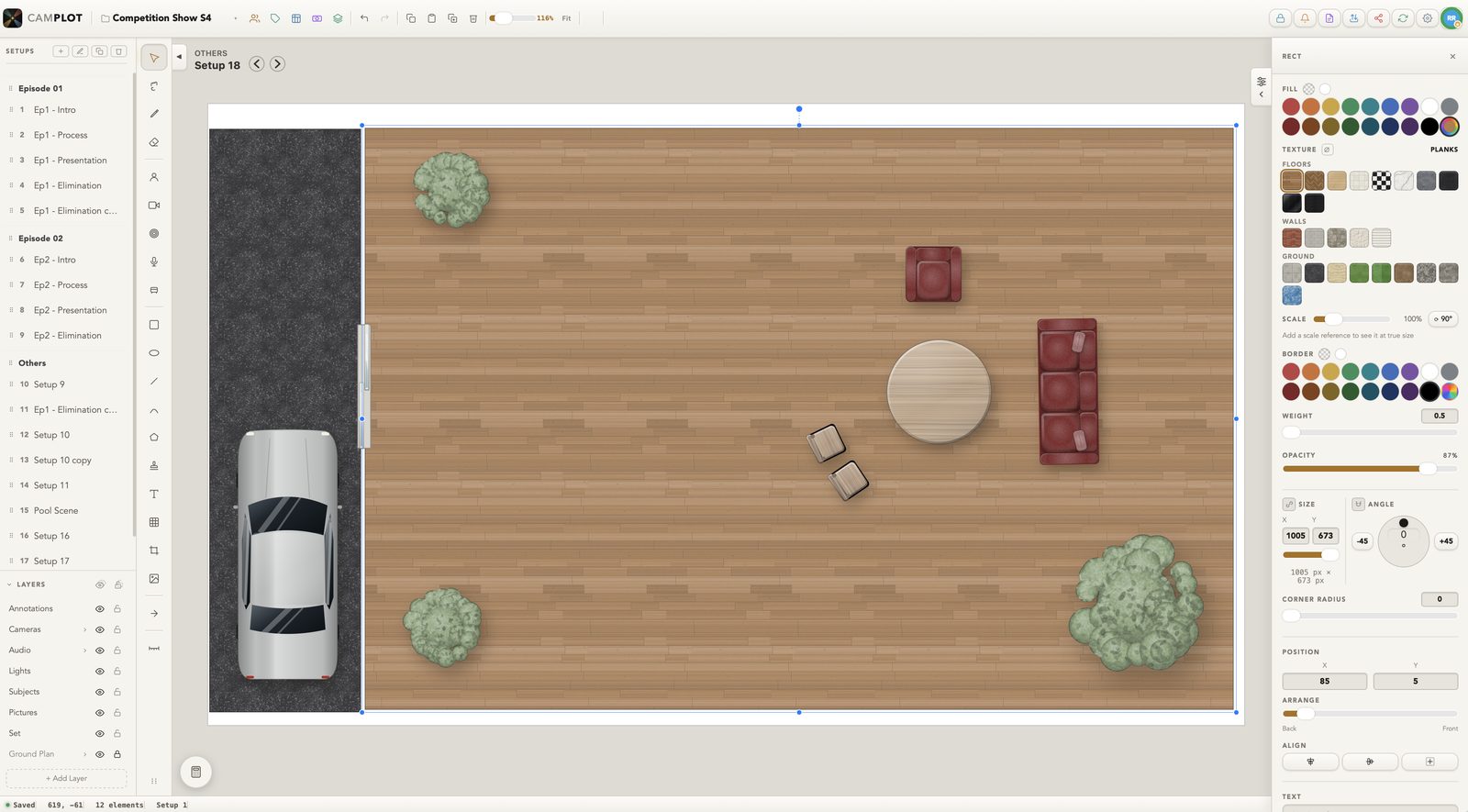
Task: Toggle visibility of Lights layer
Action: click(x=100, y=672)
